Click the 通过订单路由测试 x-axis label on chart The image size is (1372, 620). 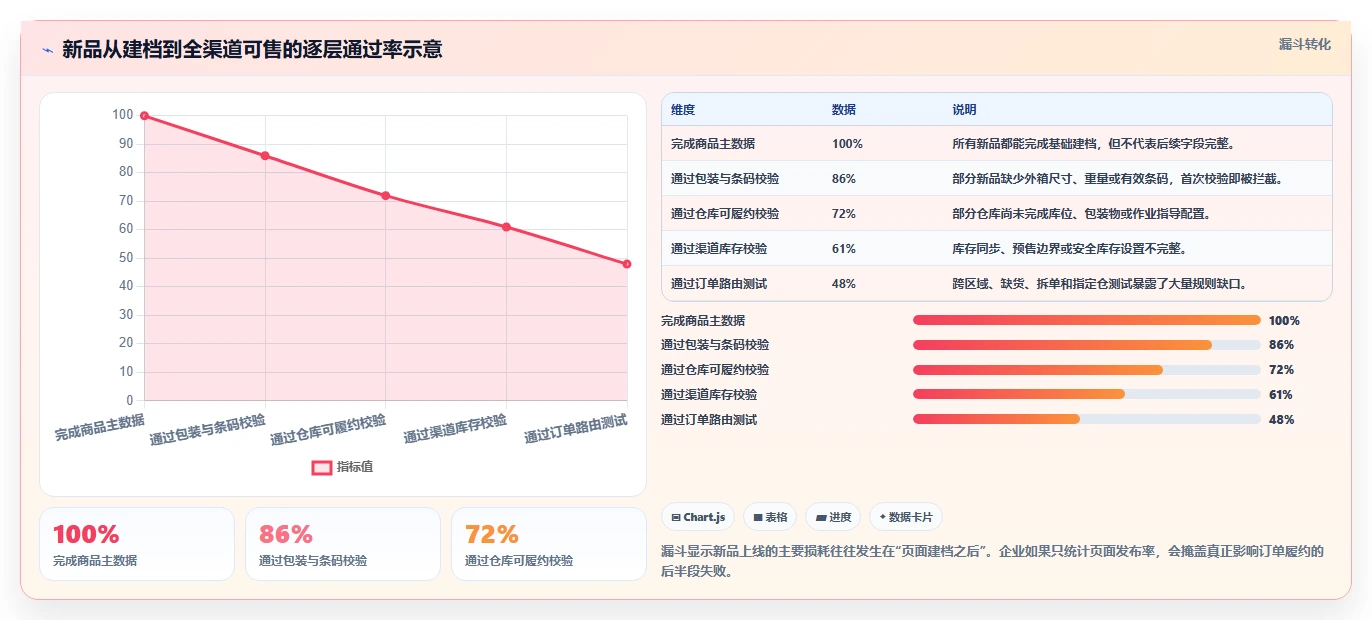coord(576,428)
